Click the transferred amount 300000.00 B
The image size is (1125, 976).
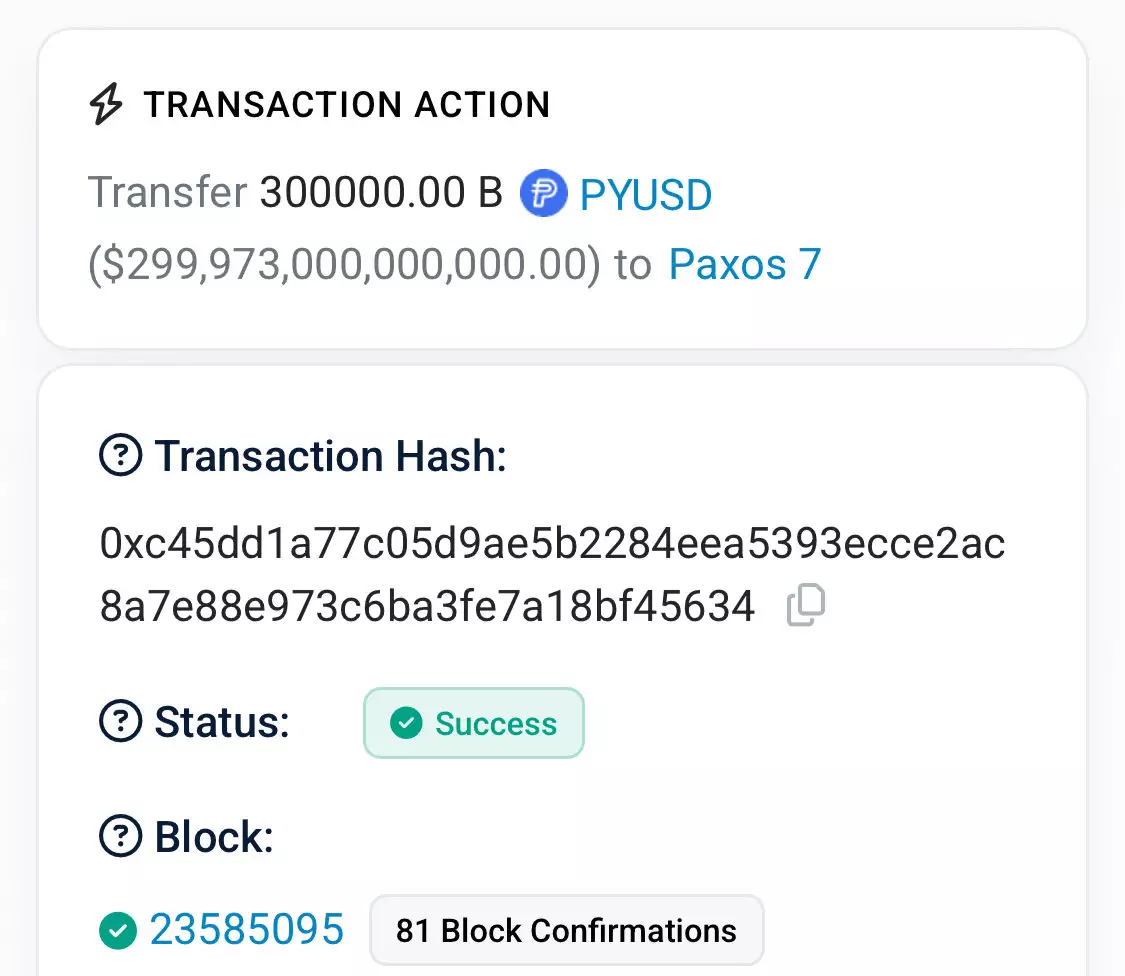coord(381,193)
